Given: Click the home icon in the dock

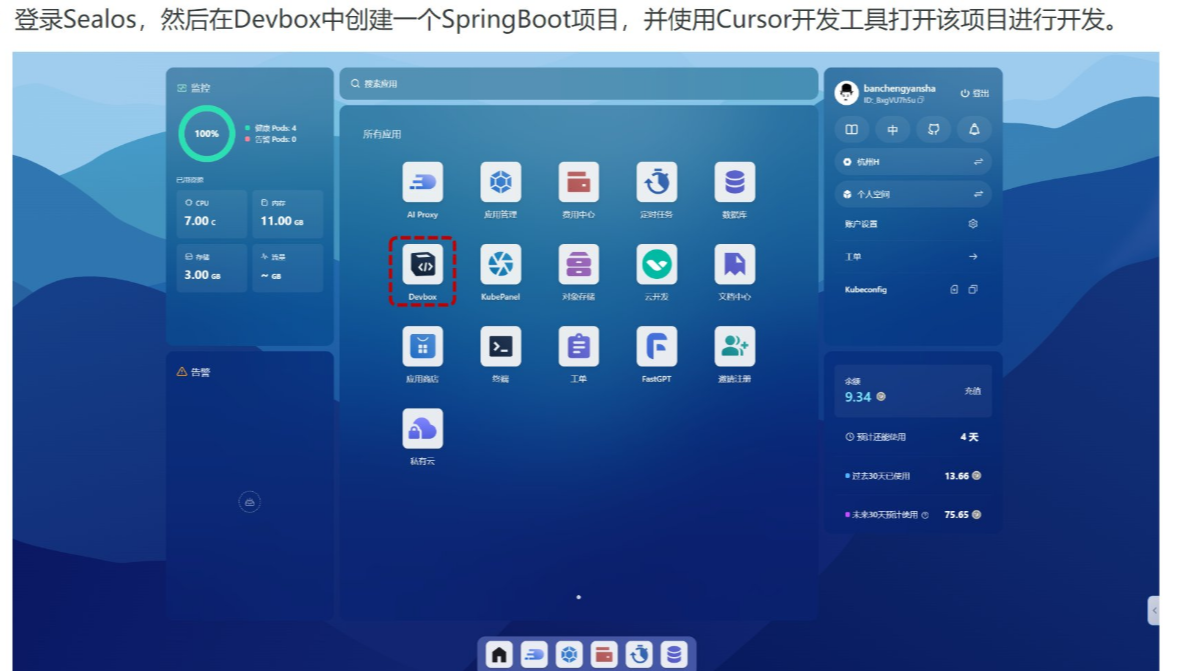Looking at the screenshot, I should (x=499, y=654).
